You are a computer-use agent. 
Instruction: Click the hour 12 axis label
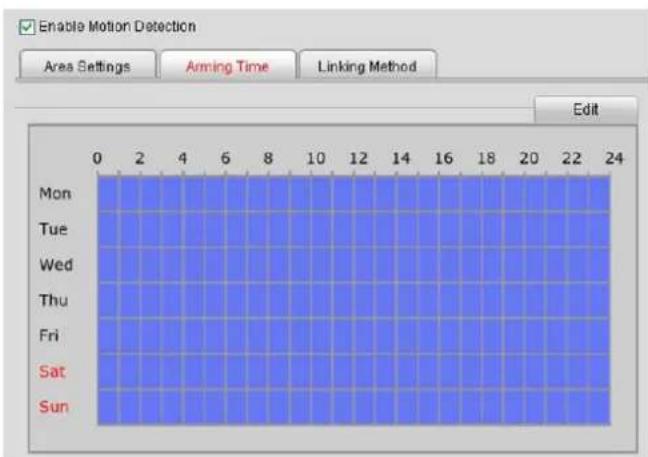tap(358, 158)
